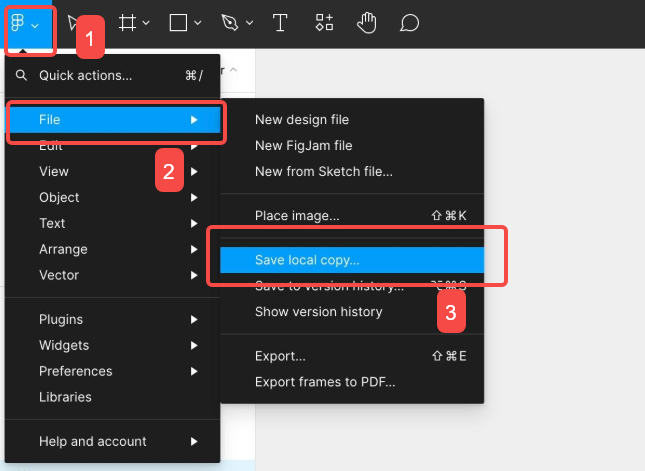Open the Resources components tool
Viewport: 645px width, 471px height.
coord(324,23)
